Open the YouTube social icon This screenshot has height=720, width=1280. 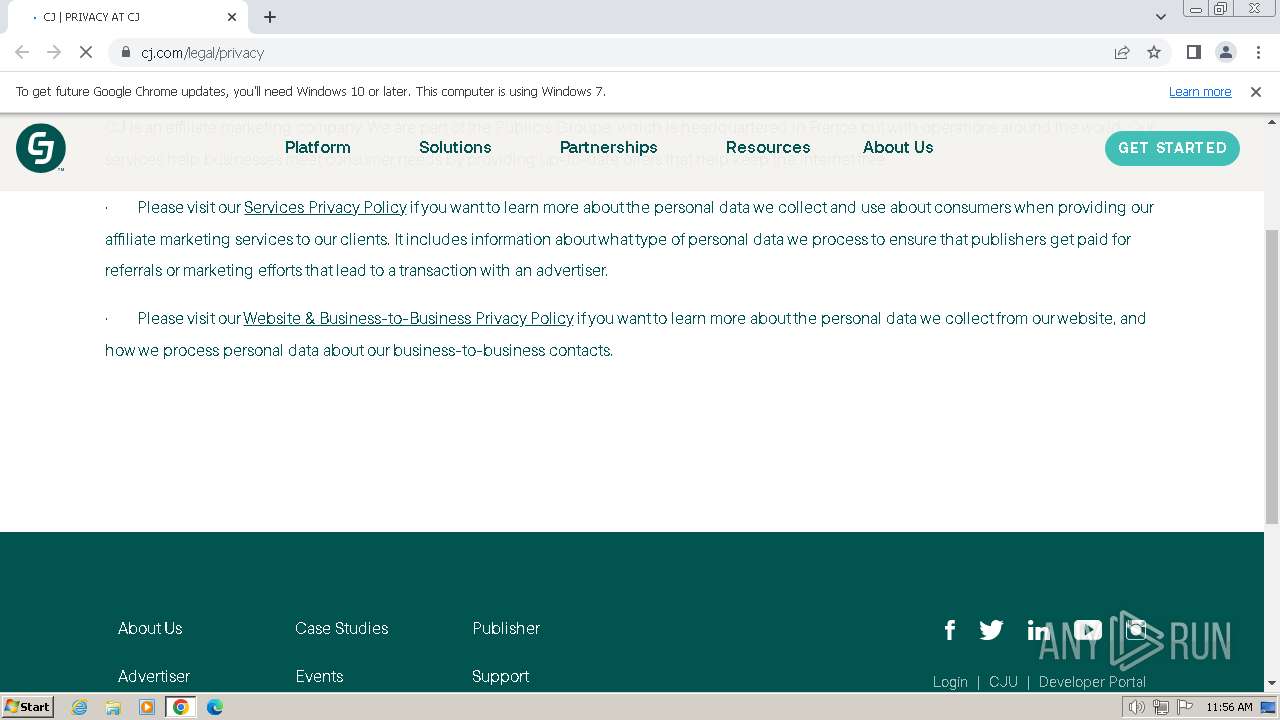pyautogui.click(x=1087, y=630)
